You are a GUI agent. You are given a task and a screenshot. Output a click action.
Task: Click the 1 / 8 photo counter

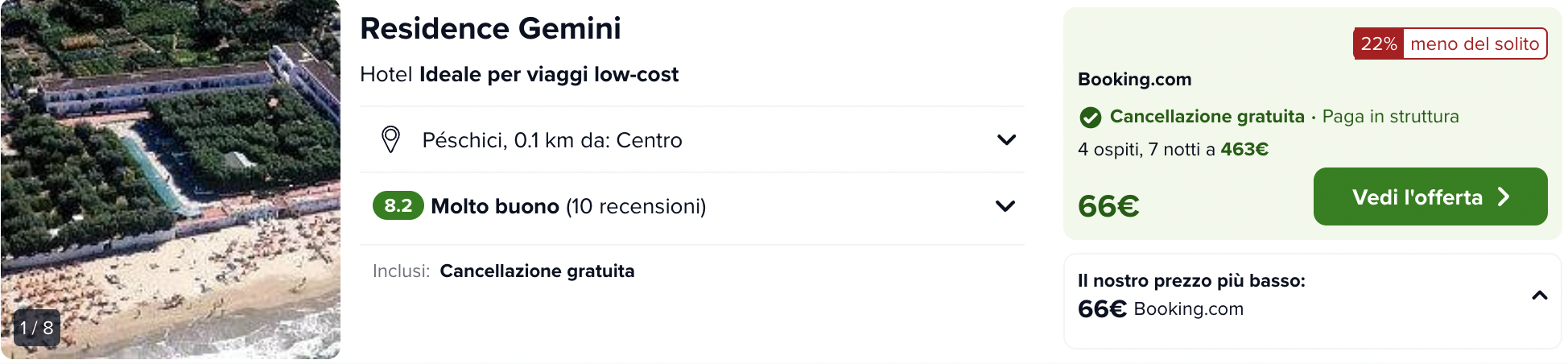[37, 328]
